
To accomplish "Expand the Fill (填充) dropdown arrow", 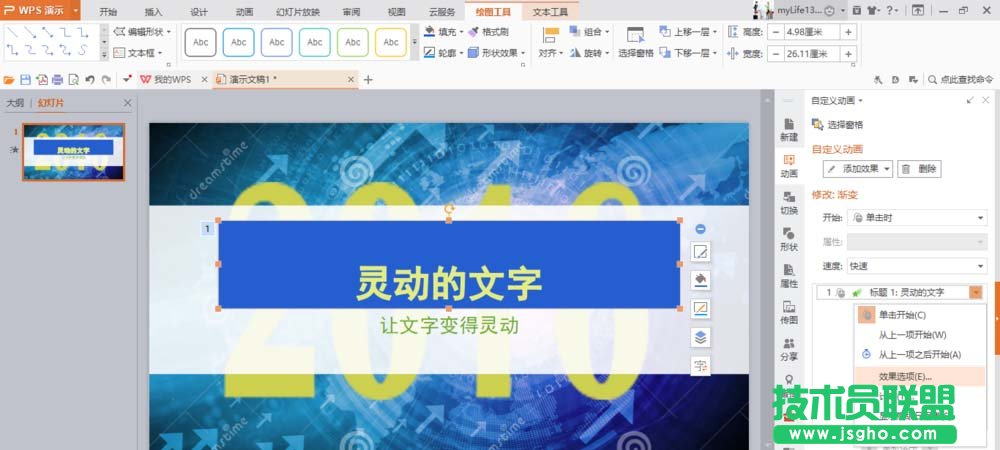I will [x=460, y=31].
